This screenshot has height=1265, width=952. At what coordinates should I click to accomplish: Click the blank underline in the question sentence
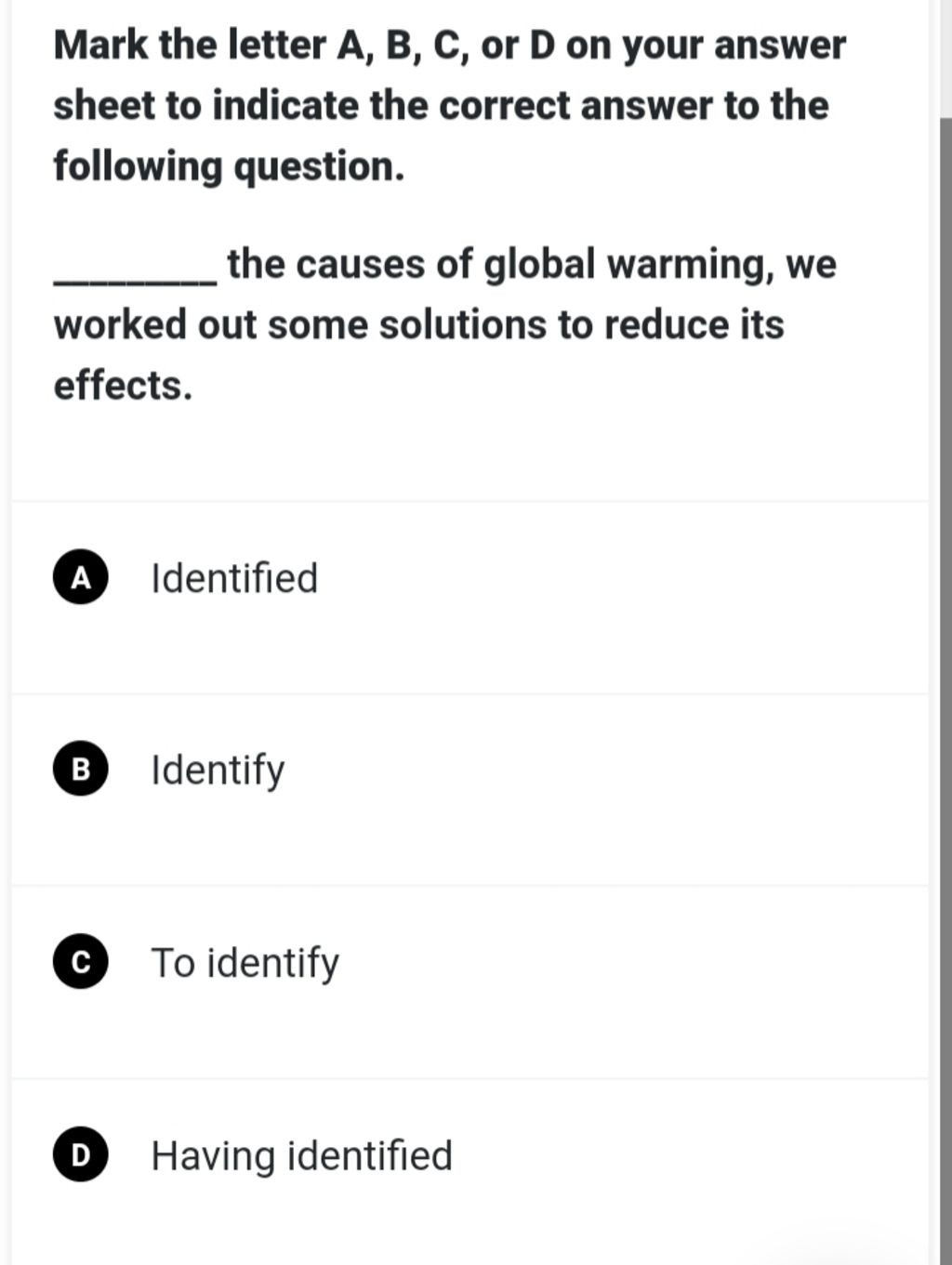(x=136, y=279)
